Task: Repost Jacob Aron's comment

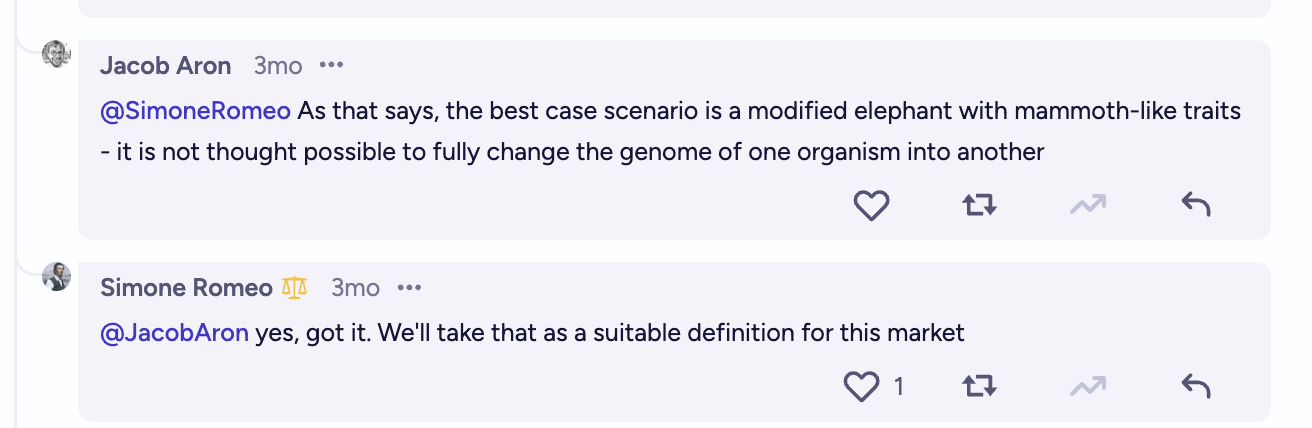Action: 979,206
